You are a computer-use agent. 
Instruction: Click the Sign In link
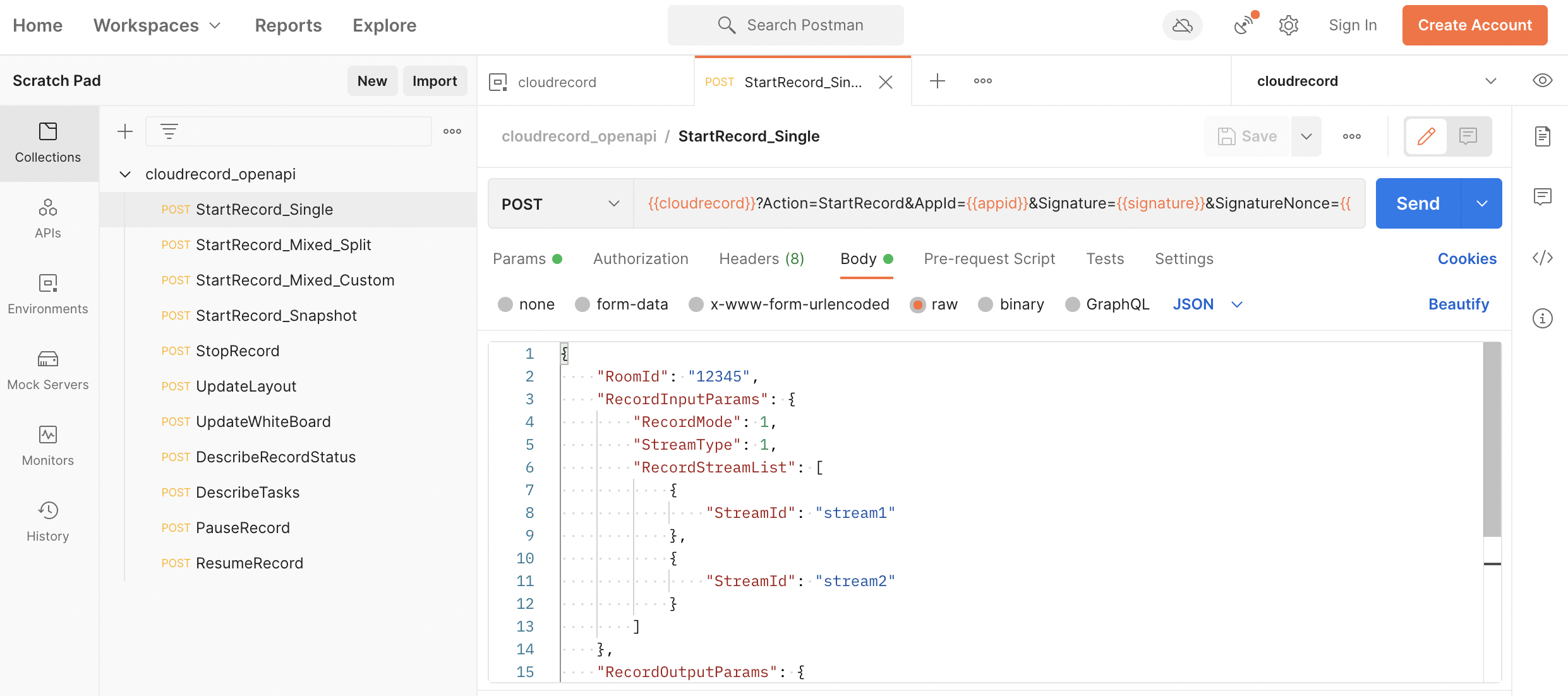(x=1353, y=25)
